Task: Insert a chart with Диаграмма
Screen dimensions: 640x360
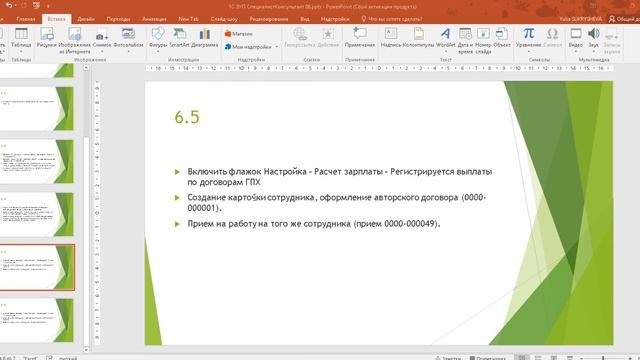Action: pyautogui.click(x=204, y=38)
